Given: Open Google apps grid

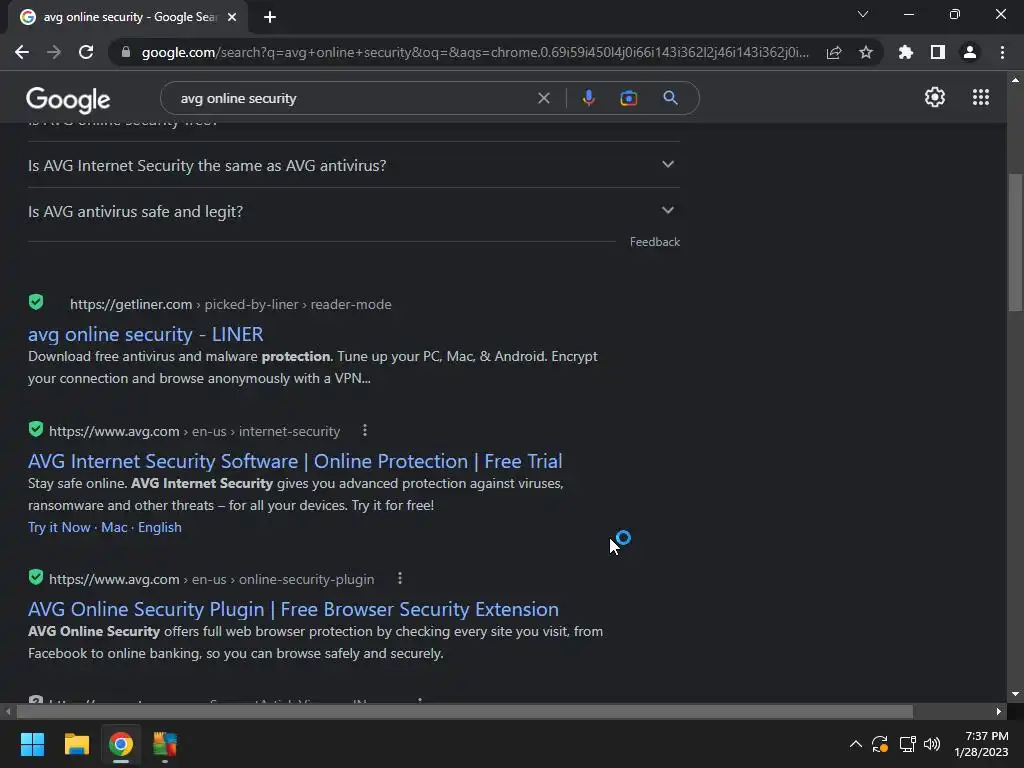Looking at the screenshot, I should click(x=981, y=97).
